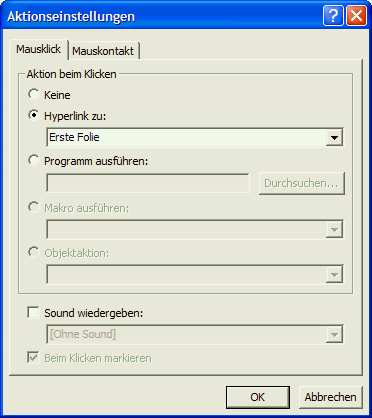Select the Programm ausführen radio button
Viewport: 372px width, 418px height.
tap(33, 161)
